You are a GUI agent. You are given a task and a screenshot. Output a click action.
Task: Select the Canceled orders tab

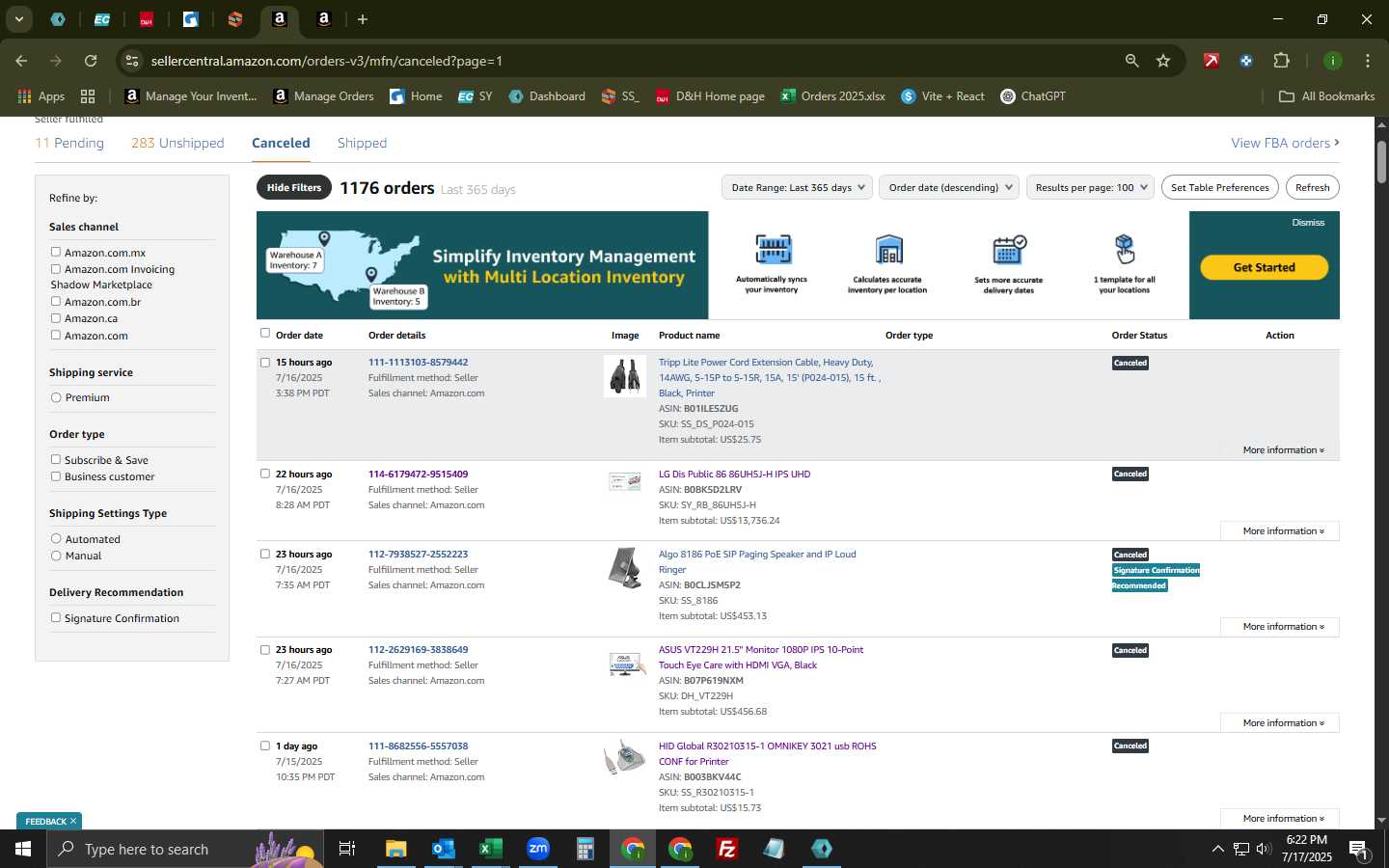[281, 143]
